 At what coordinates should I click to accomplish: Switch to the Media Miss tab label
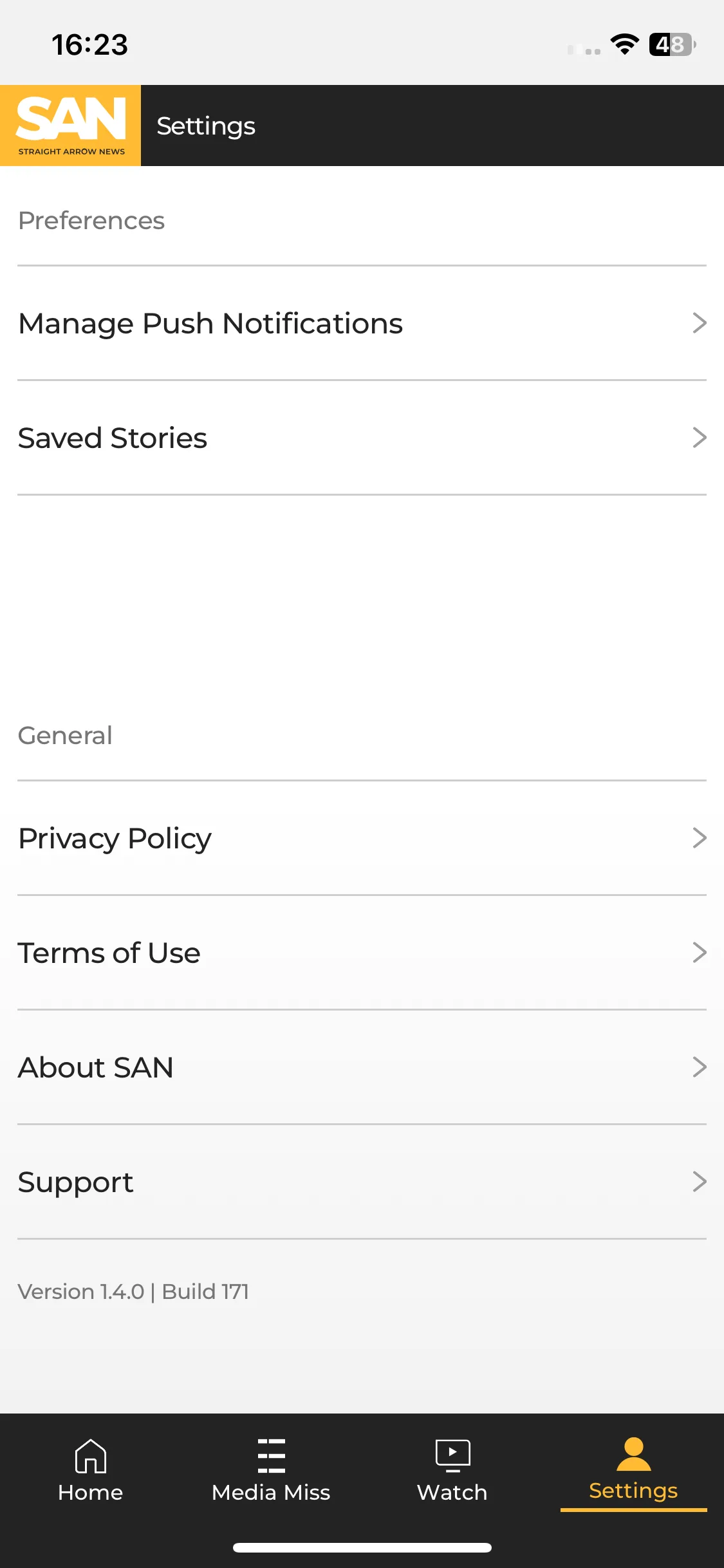(271, 1493)
